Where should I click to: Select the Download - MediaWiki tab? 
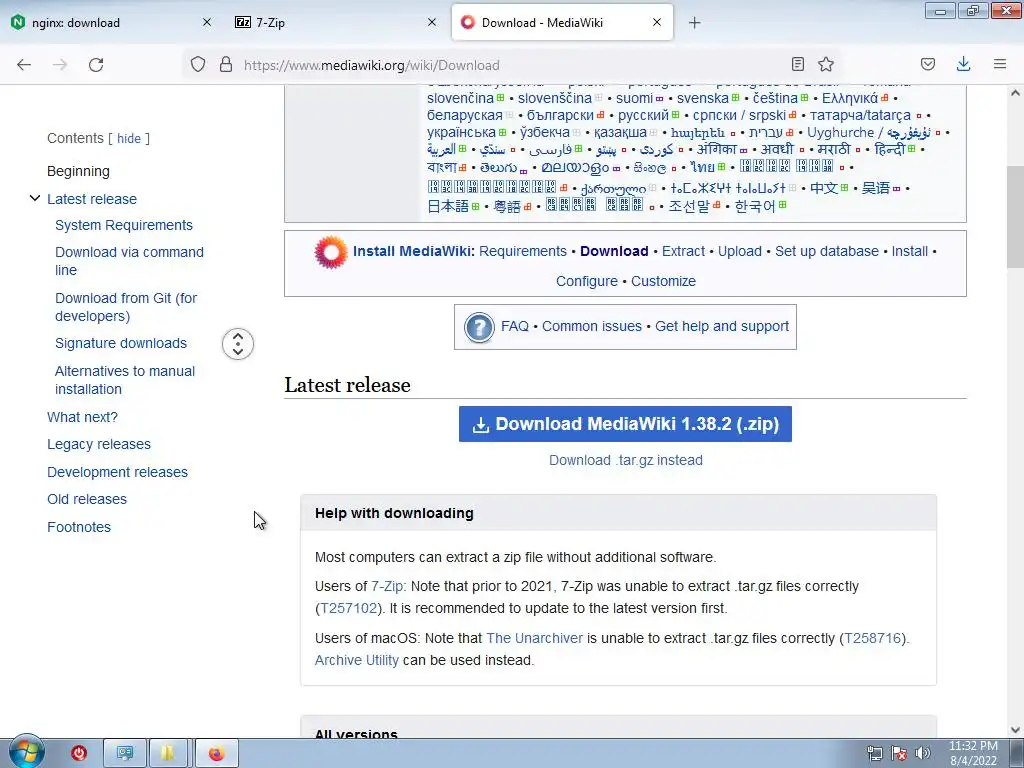[562, 22]
